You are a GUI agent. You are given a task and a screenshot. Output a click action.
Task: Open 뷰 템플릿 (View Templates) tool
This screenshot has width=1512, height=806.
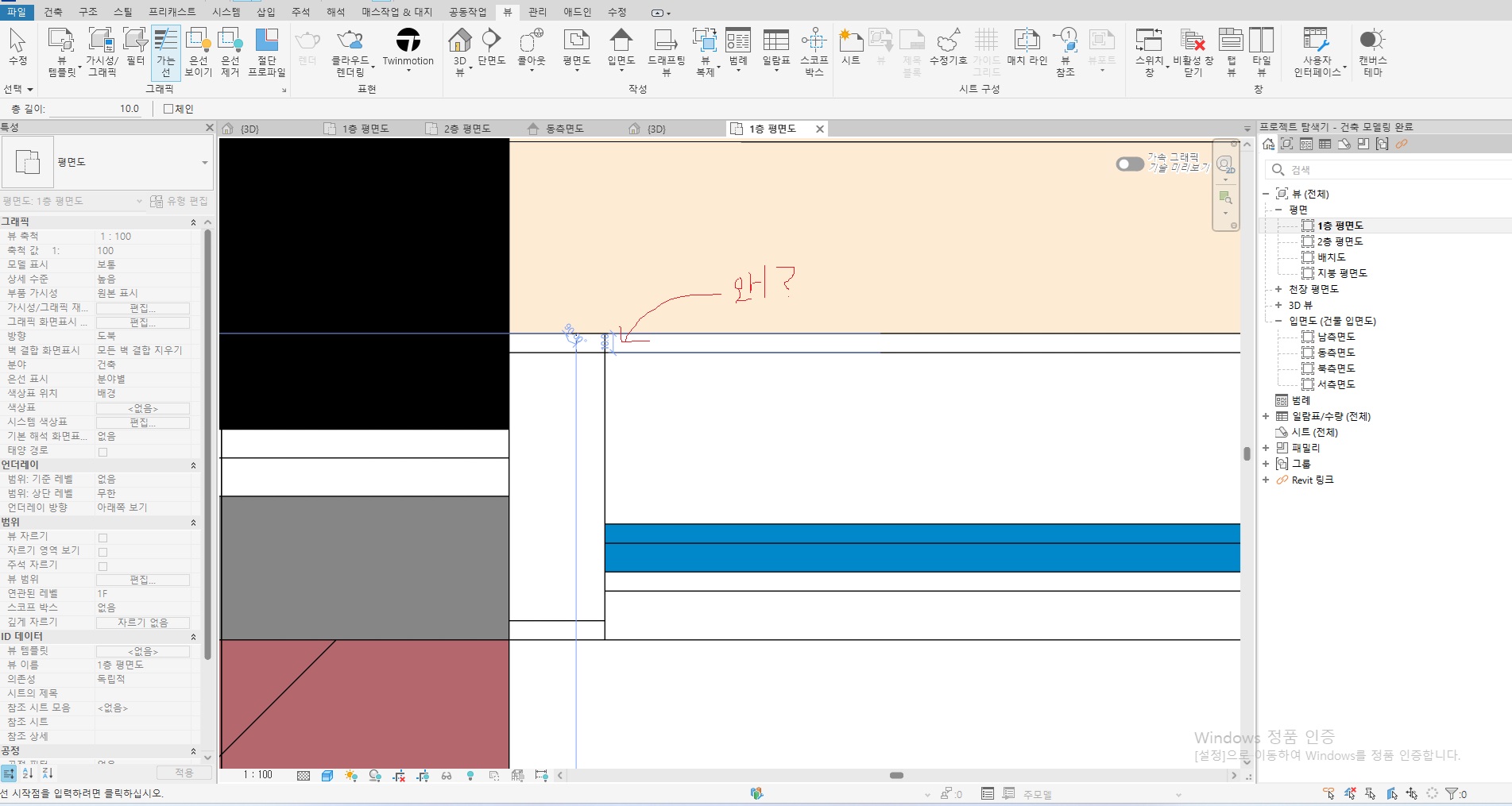pyautogui.click(x=62, y=52)
